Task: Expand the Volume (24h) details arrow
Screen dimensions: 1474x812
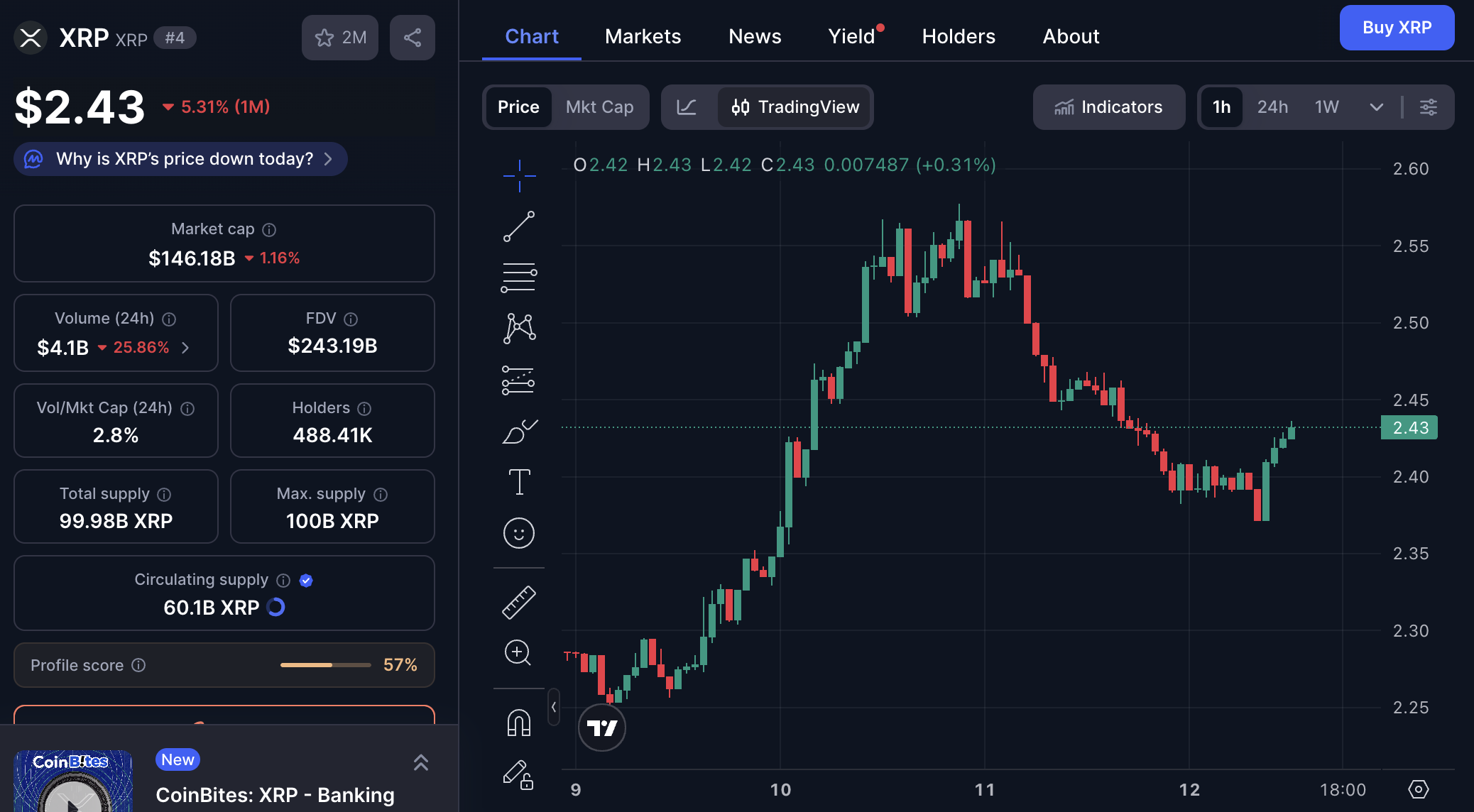Action: click(185, 348)
